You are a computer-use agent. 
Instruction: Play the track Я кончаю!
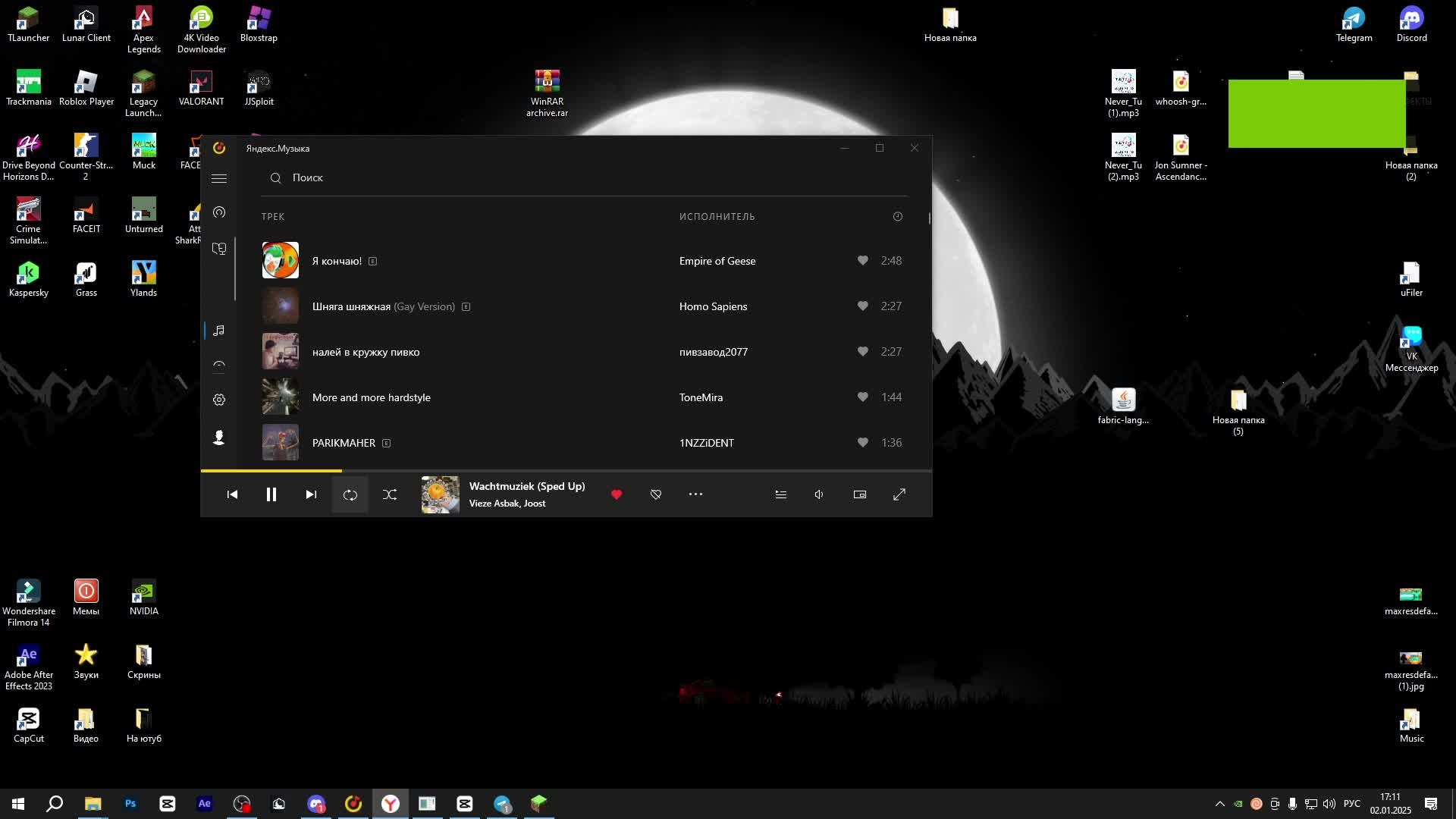[x=337, y=261]
